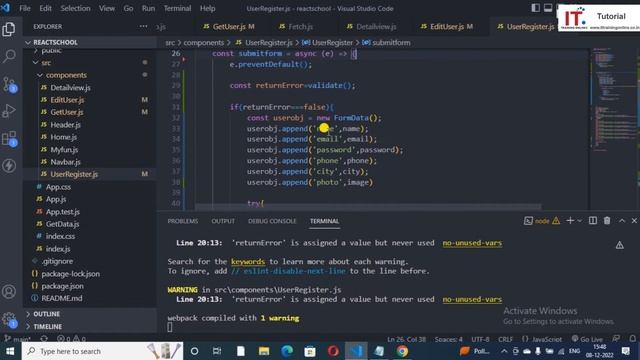
Task: Open errors and warnings count in status bar
Action: coord(71,339)
